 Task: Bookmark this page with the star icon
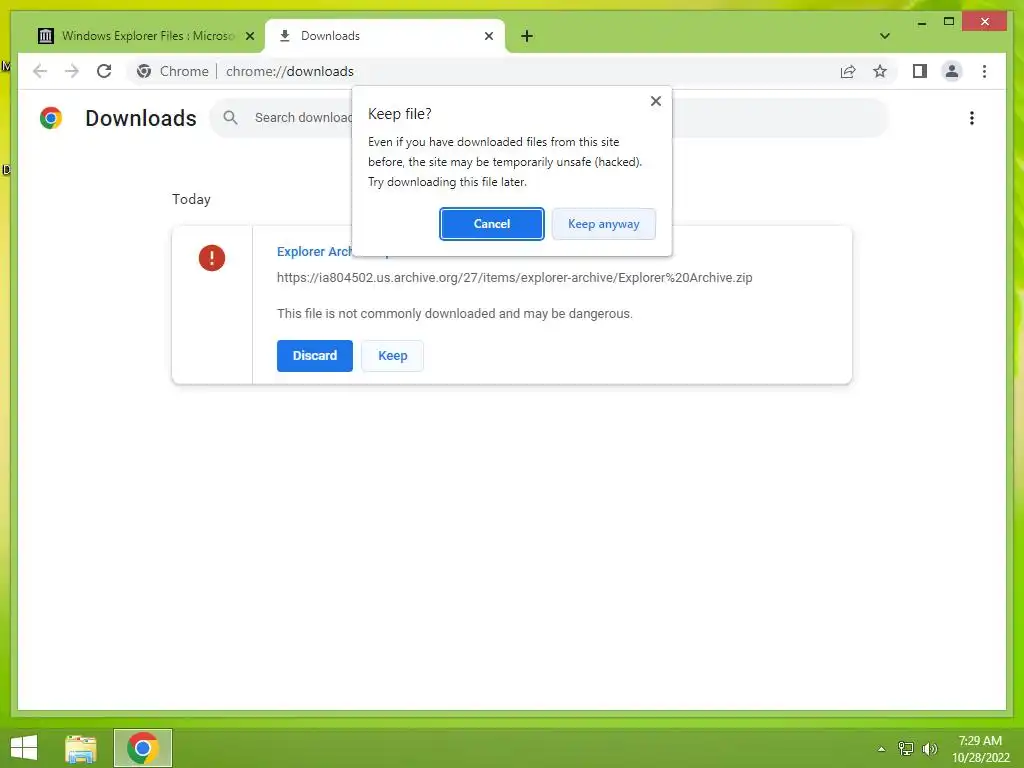tap(880, 71)
